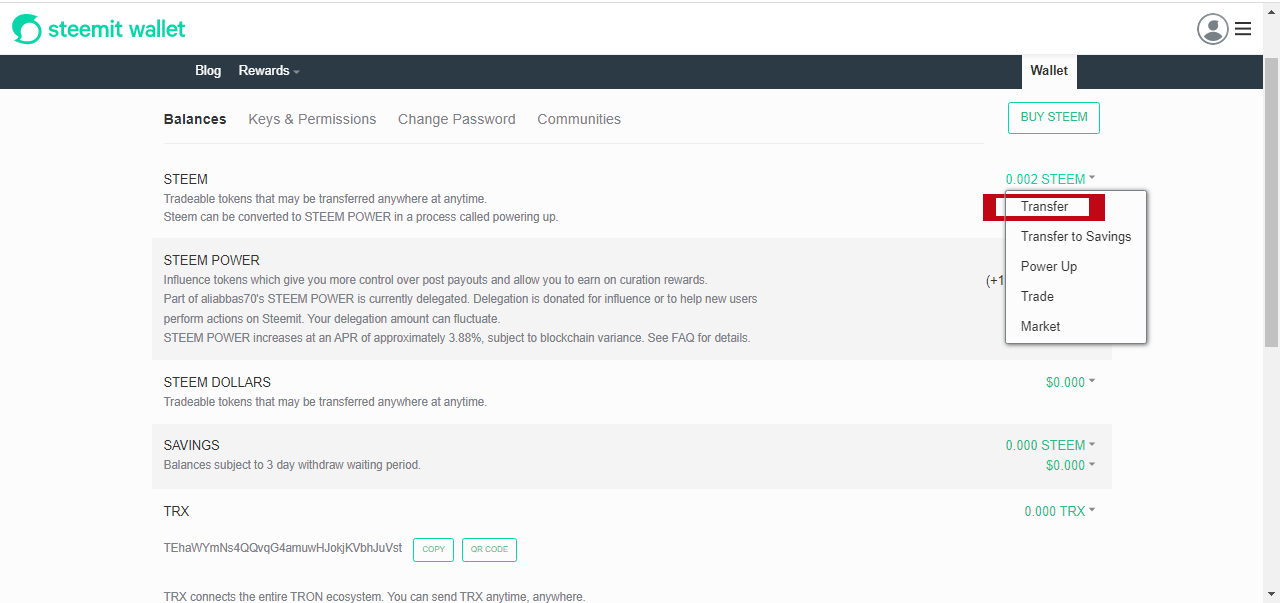Open Change Password tab

[x=457, y=119]
